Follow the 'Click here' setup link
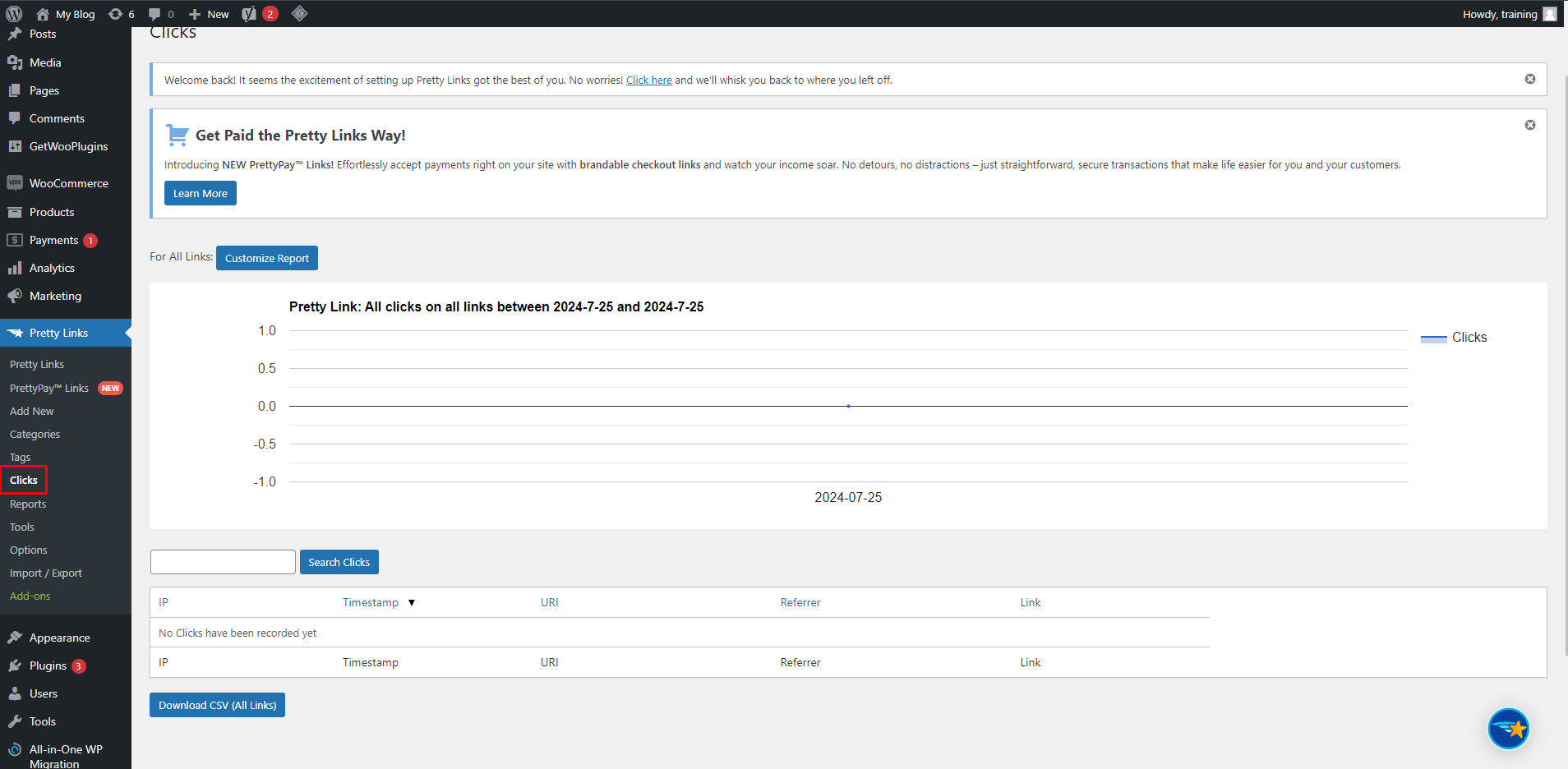1568x769 pixels. pyautogui.click(x=648, y=81)
